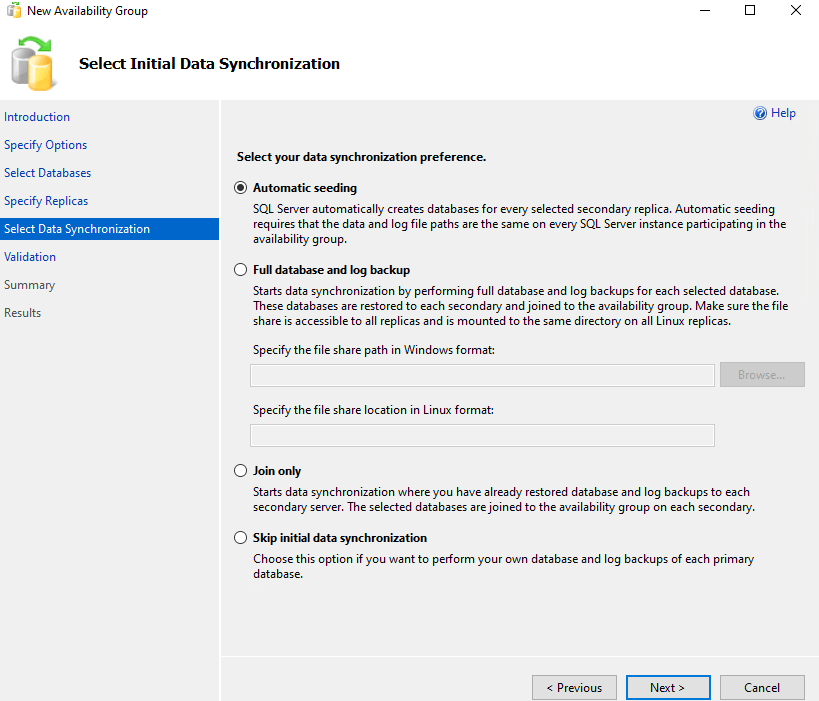Image resolution: width=819 pixels, height=701 pixels.
Task: Click the Linux format file share location field
Action: (482, 435)
